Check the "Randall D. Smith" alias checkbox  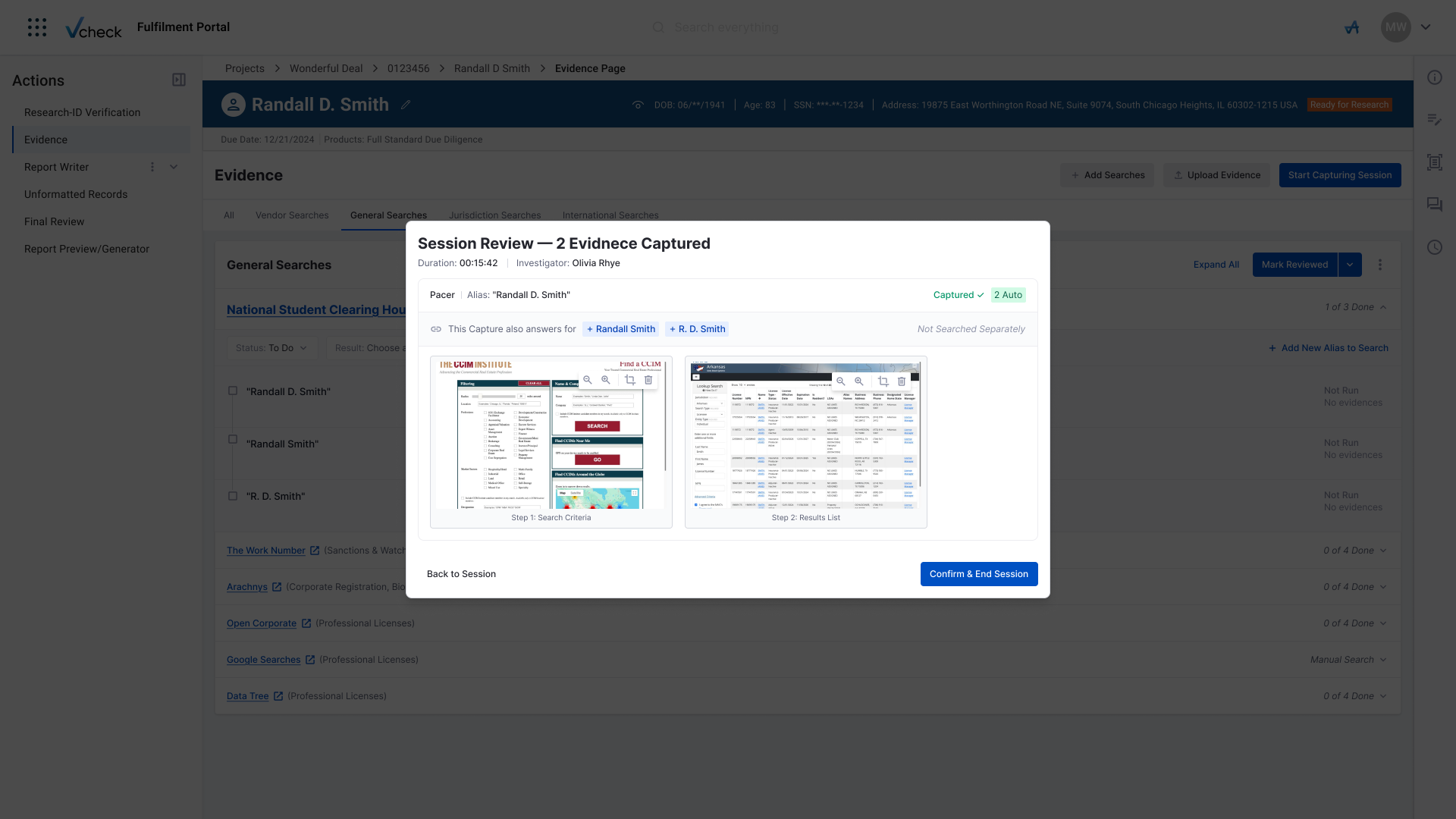coord(233,391)
